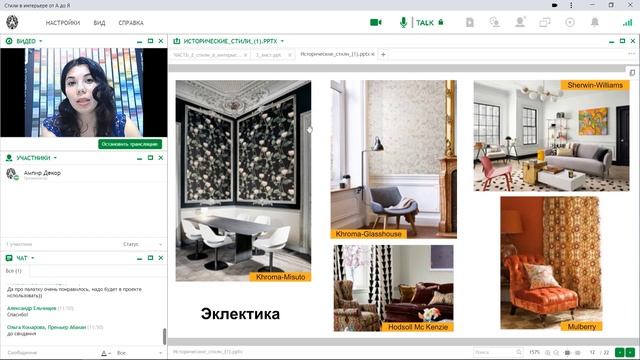Open the window kebab menu in title bar
The image size is (640, 360).
(571, 5)
